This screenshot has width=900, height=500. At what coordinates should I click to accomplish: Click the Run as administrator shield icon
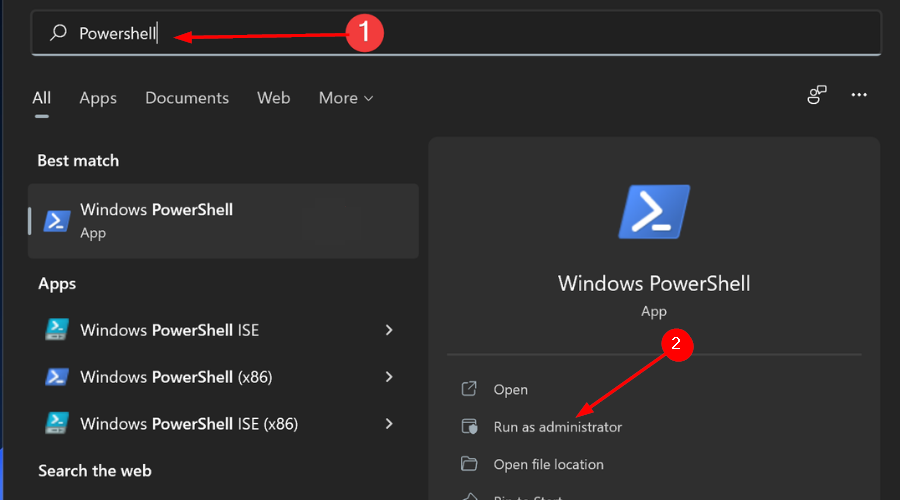click(x=469, y=426)
